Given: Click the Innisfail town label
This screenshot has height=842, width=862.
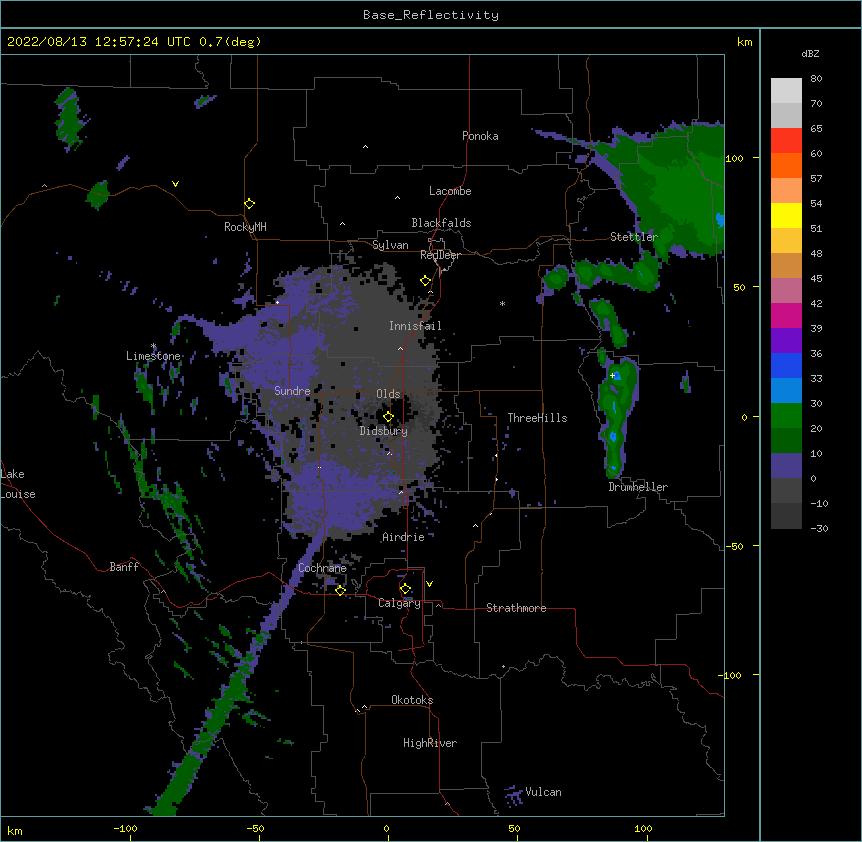Looking at the screenshot, I should click(x=415, y=326).
